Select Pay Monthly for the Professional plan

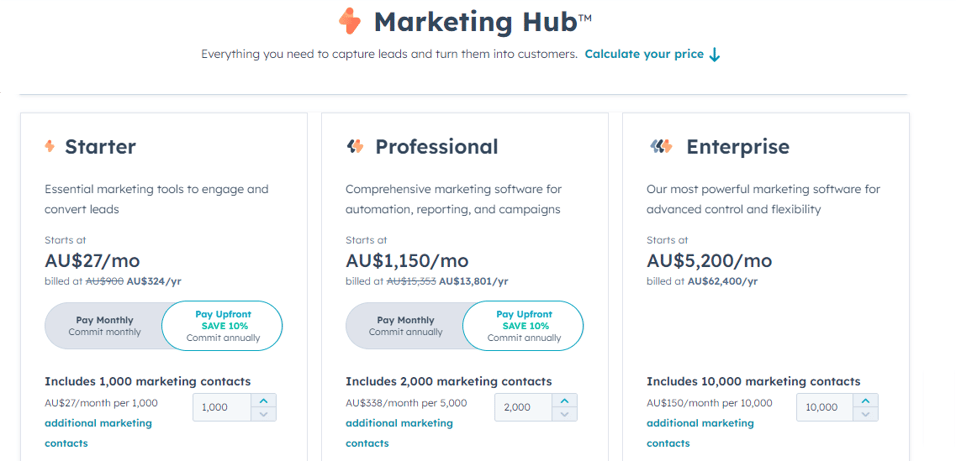(x=405, y=326)
